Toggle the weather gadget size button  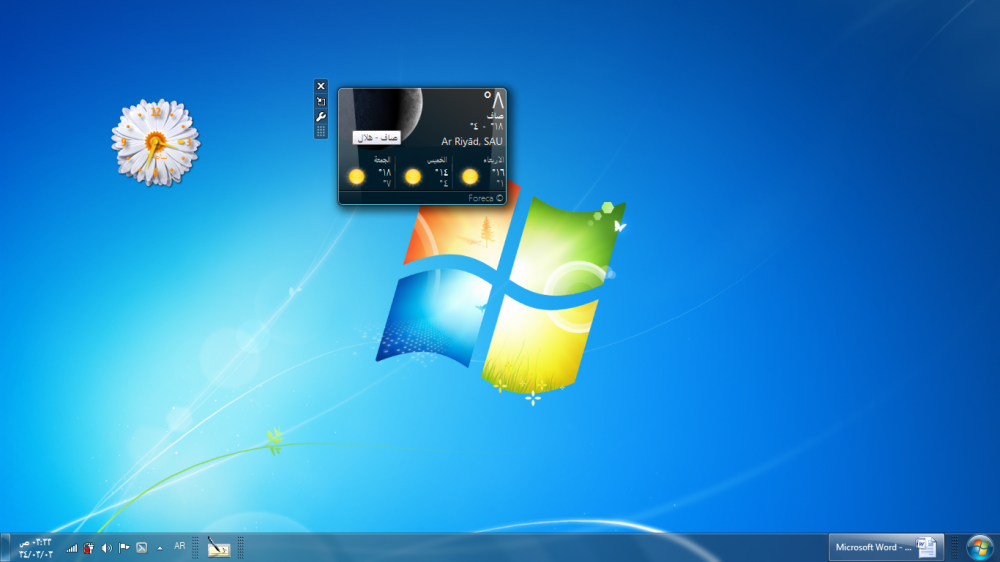321,101
